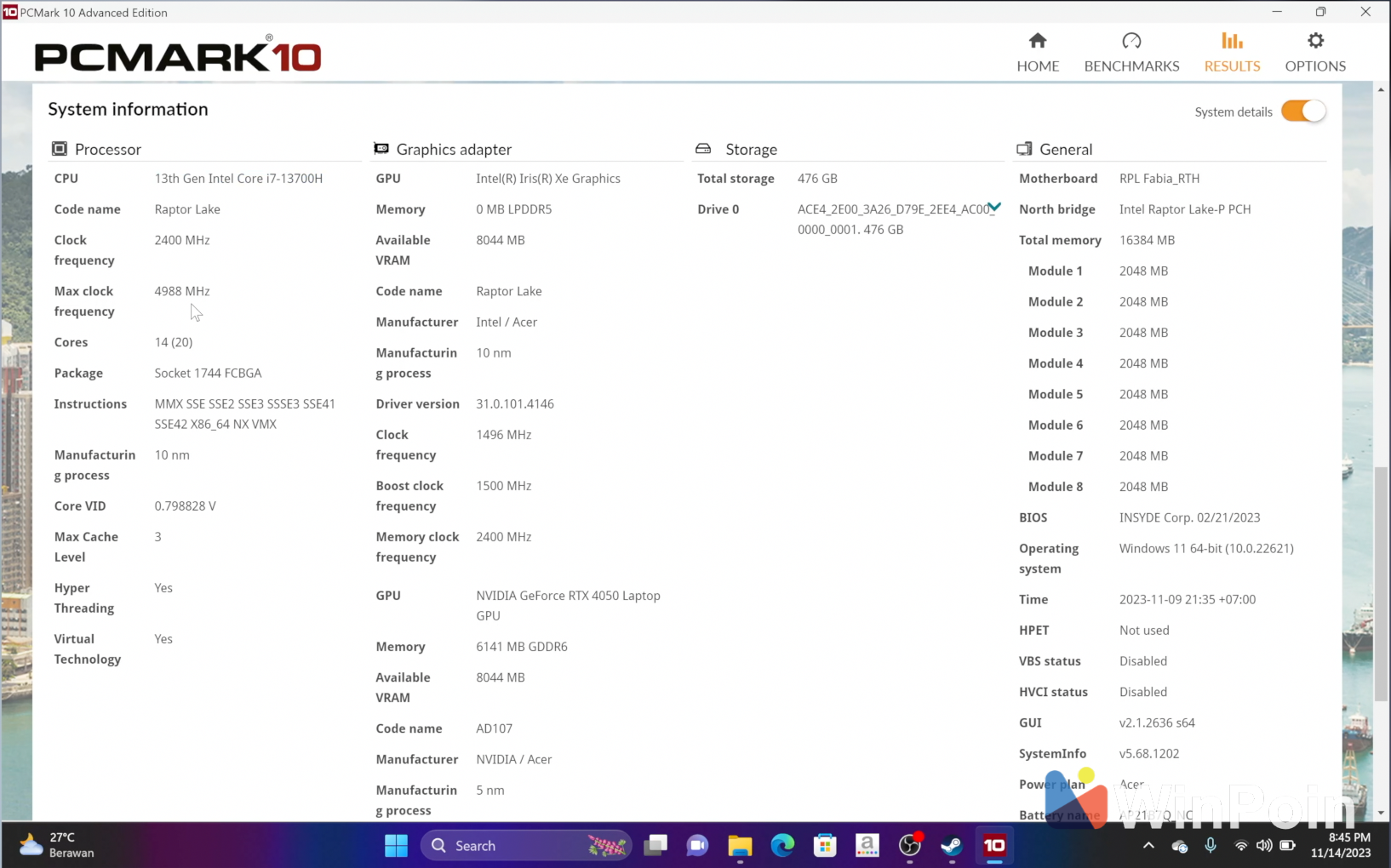Show hidden tray icons chevron

(1148, 846)
